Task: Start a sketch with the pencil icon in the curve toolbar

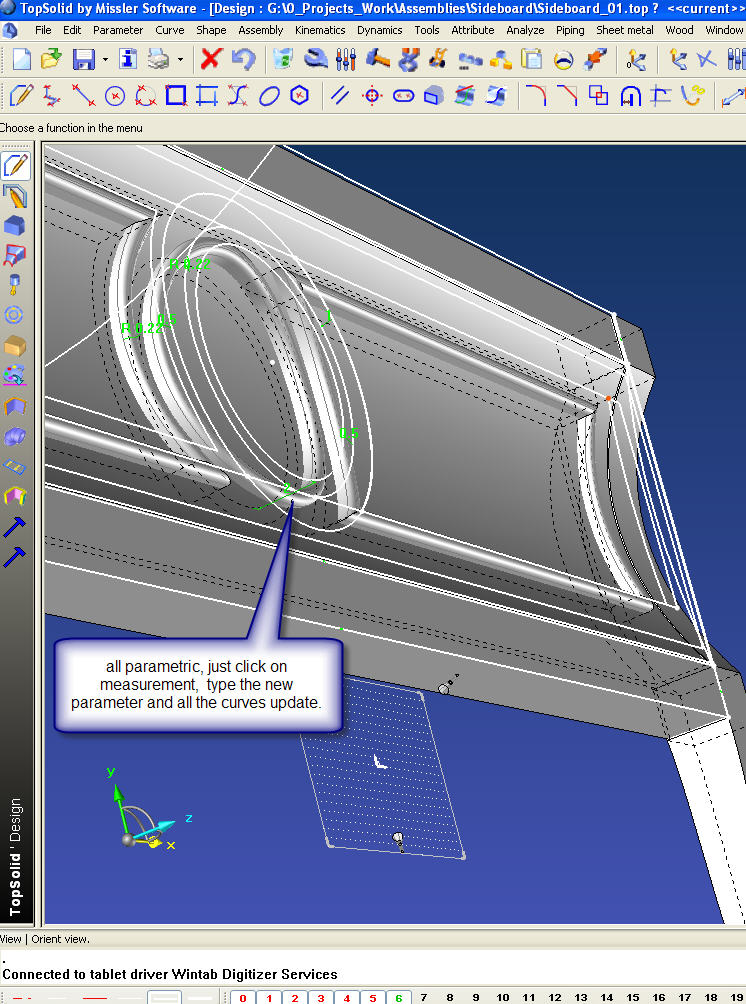Action: [21, 96]
